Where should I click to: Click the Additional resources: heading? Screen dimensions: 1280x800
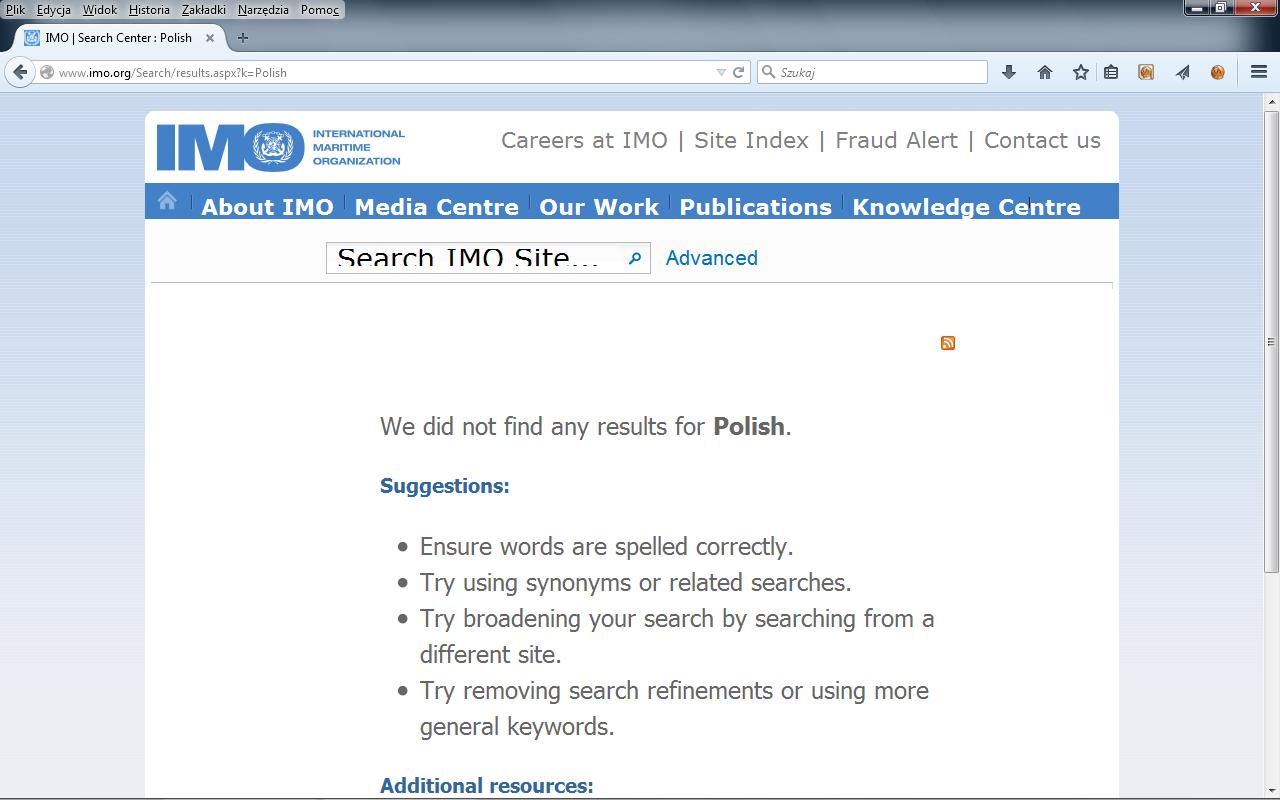coord(486,786)
